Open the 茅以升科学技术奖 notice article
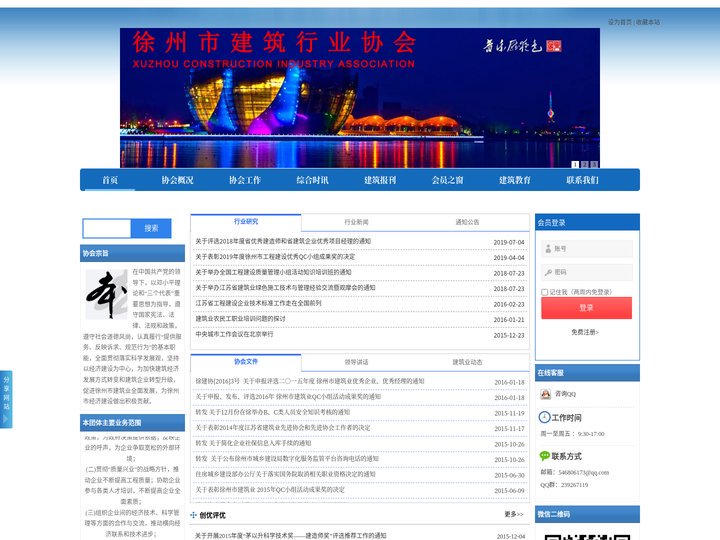 [291, 536]
